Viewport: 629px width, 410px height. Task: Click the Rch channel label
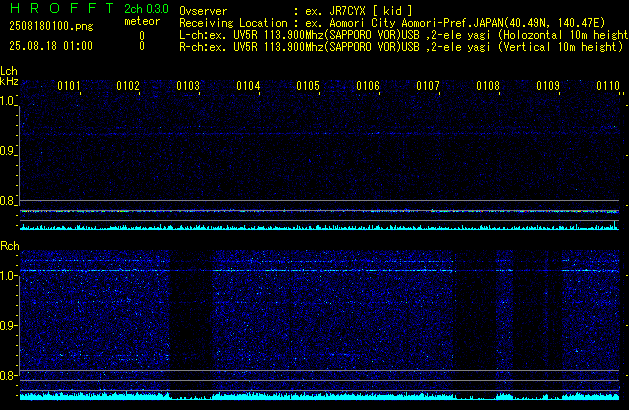pos(10,246)
